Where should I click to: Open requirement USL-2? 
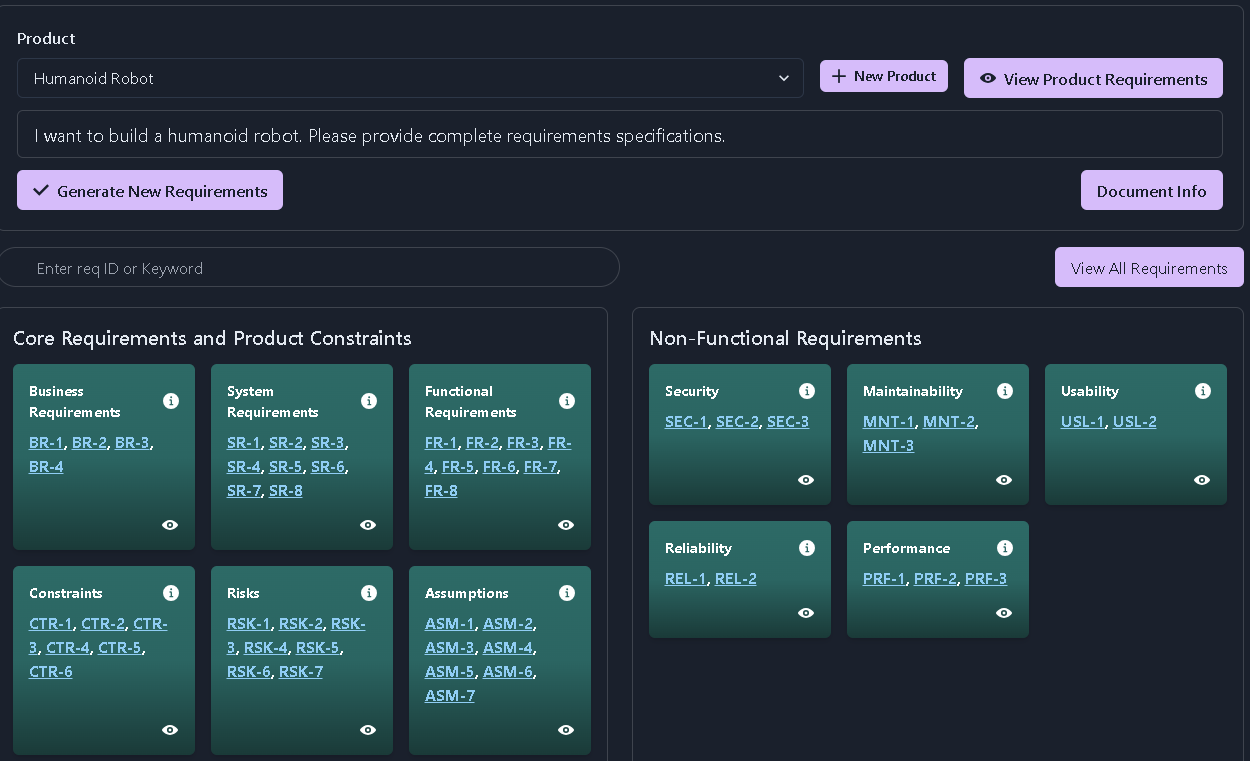pyautogui.click(x=1135, y=421)
